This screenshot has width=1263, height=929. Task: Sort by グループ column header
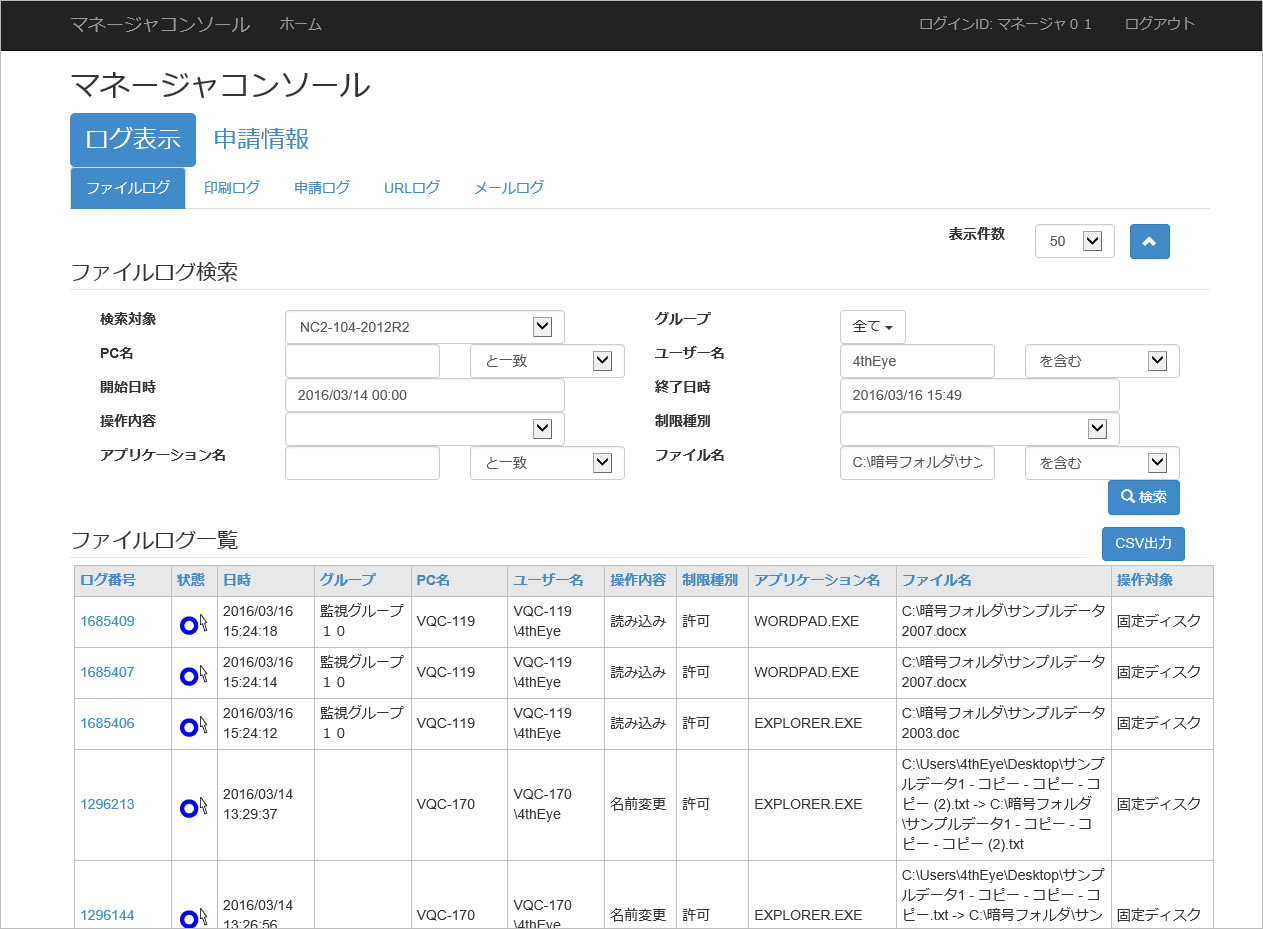click(x=347, y=580)
